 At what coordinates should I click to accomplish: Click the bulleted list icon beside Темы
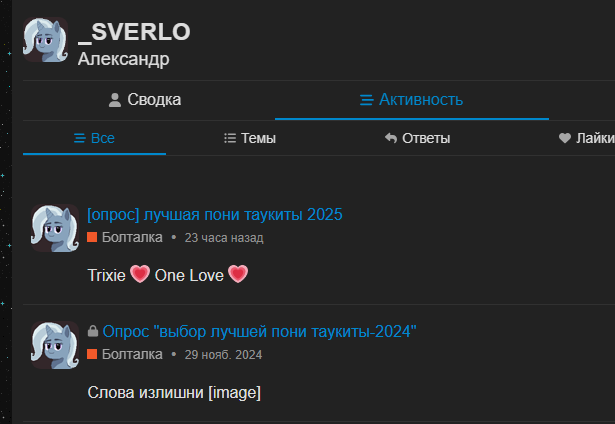[x=230, y=138]
